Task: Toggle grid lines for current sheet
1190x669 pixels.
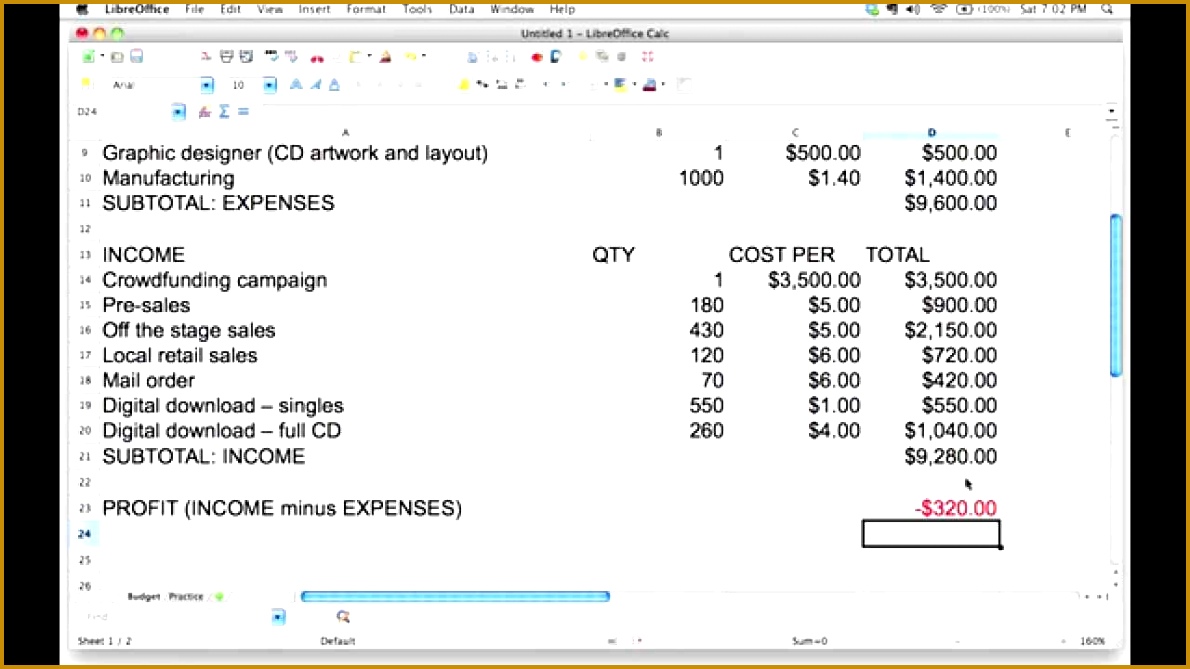Action: [x=684, y=85]
